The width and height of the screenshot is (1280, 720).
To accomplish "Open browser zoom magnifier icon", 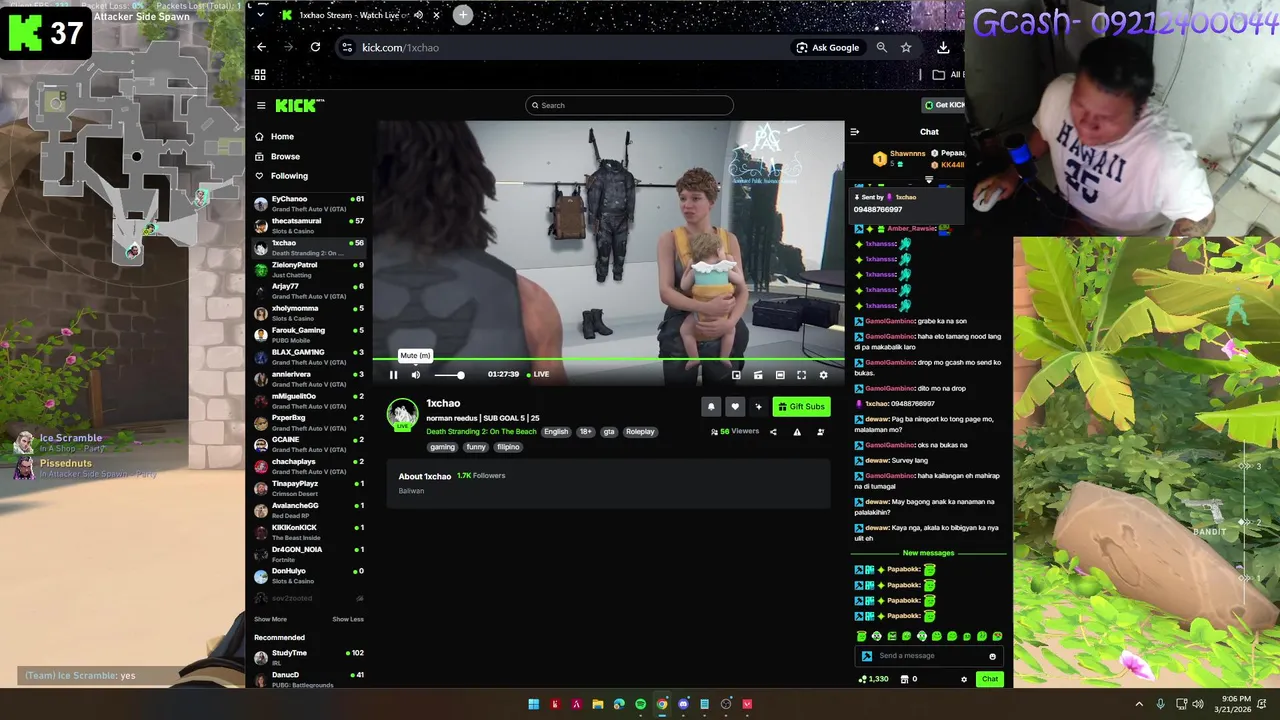I will click(x=882, y=47).
